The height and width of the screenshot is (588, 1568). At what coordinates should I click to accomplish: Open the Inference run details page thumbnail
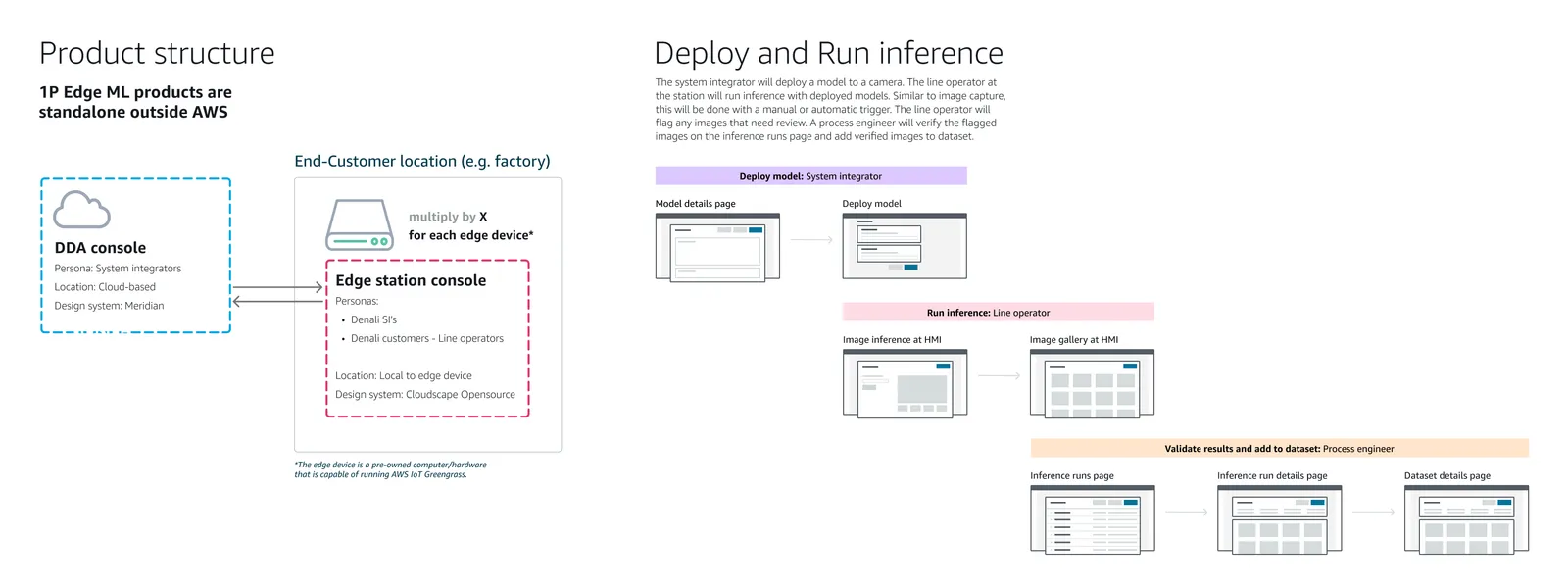(1279, 519)
